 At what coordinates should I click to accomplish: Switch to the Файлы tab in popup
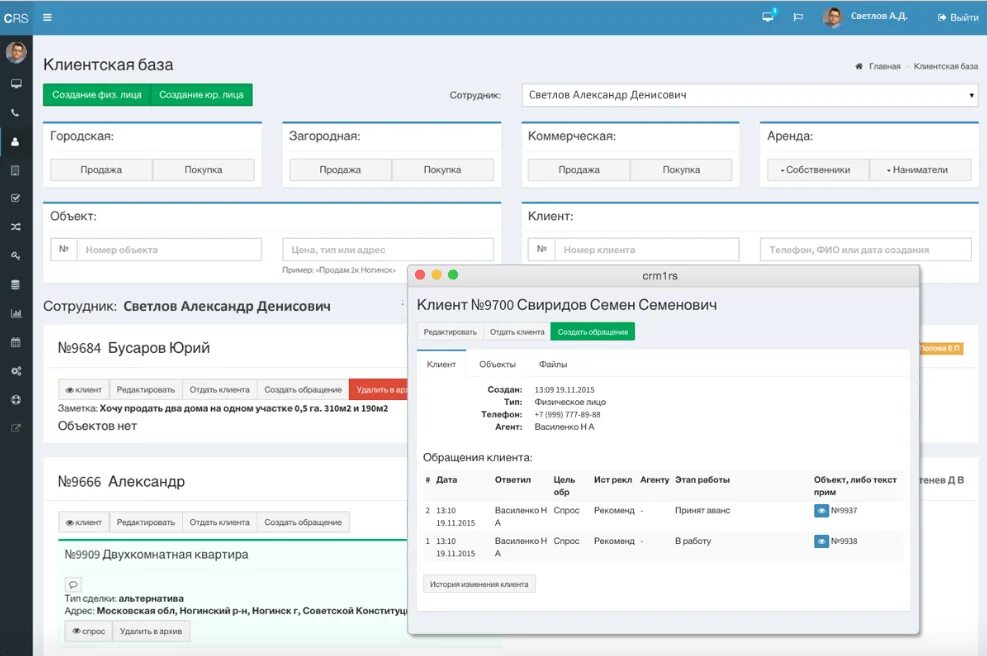pyautogui.click(x=553, y=364)
